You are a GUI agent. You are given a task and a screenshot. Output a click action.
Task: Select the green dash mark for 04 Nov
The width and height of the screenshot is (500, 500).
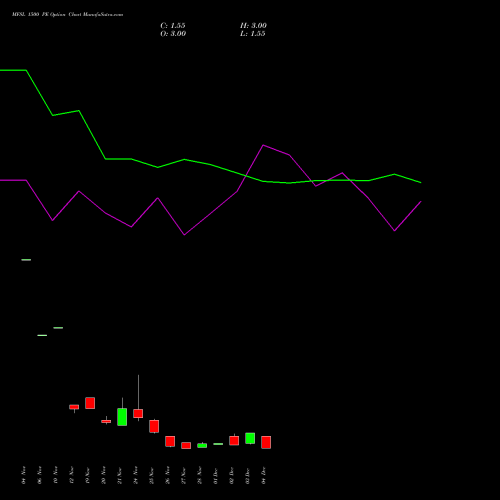26,260
